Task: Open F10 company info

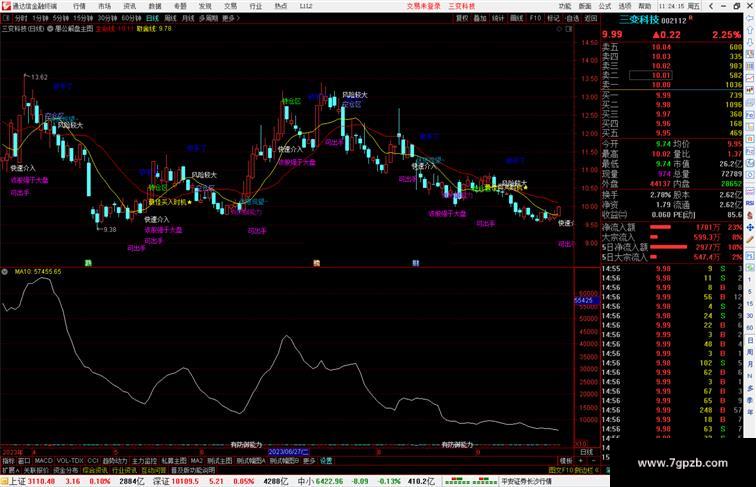Action: [x=535, y=18]
